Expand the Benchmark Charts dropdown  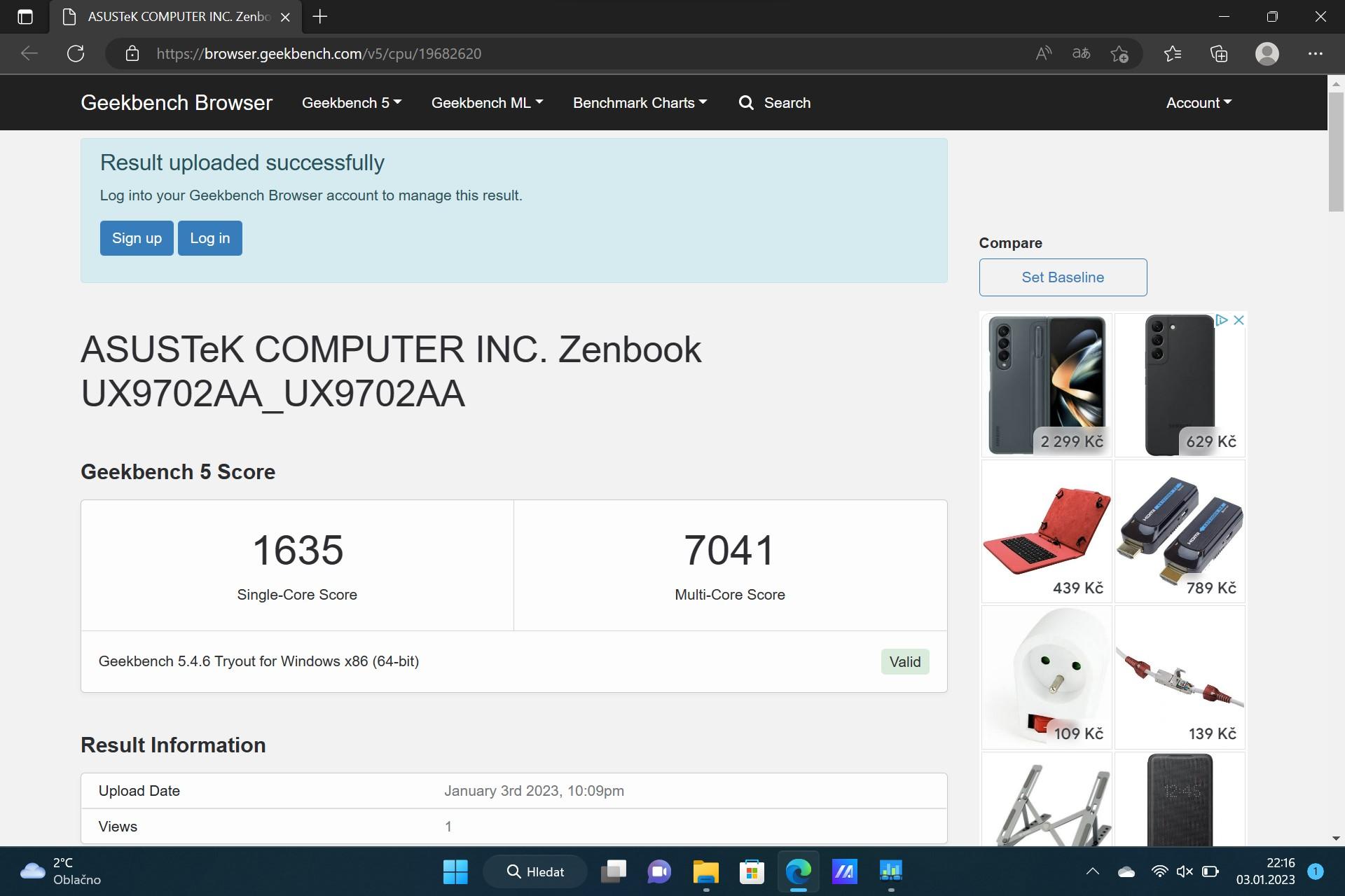click(x=640, y=103)
